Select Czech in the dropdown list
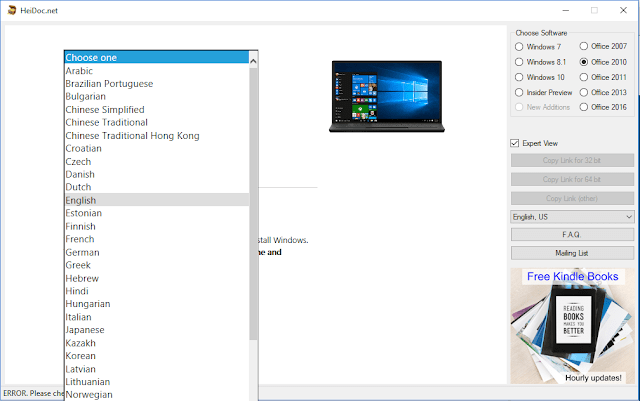This screenshot has width=640, height=401. 157,161
